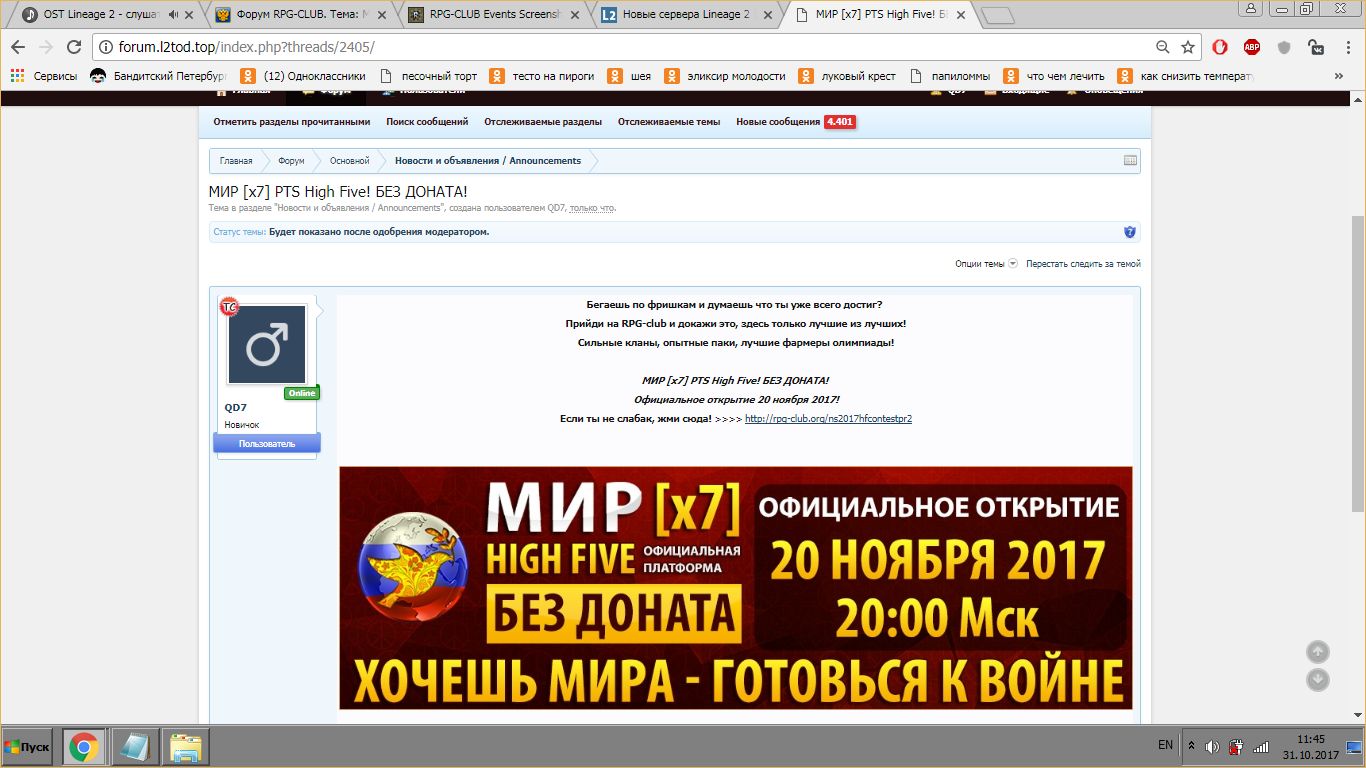This screenshot has height=768, width=1366.
Task: Open the zoom magnifier icon in address bar
Action: (1163, 47)
